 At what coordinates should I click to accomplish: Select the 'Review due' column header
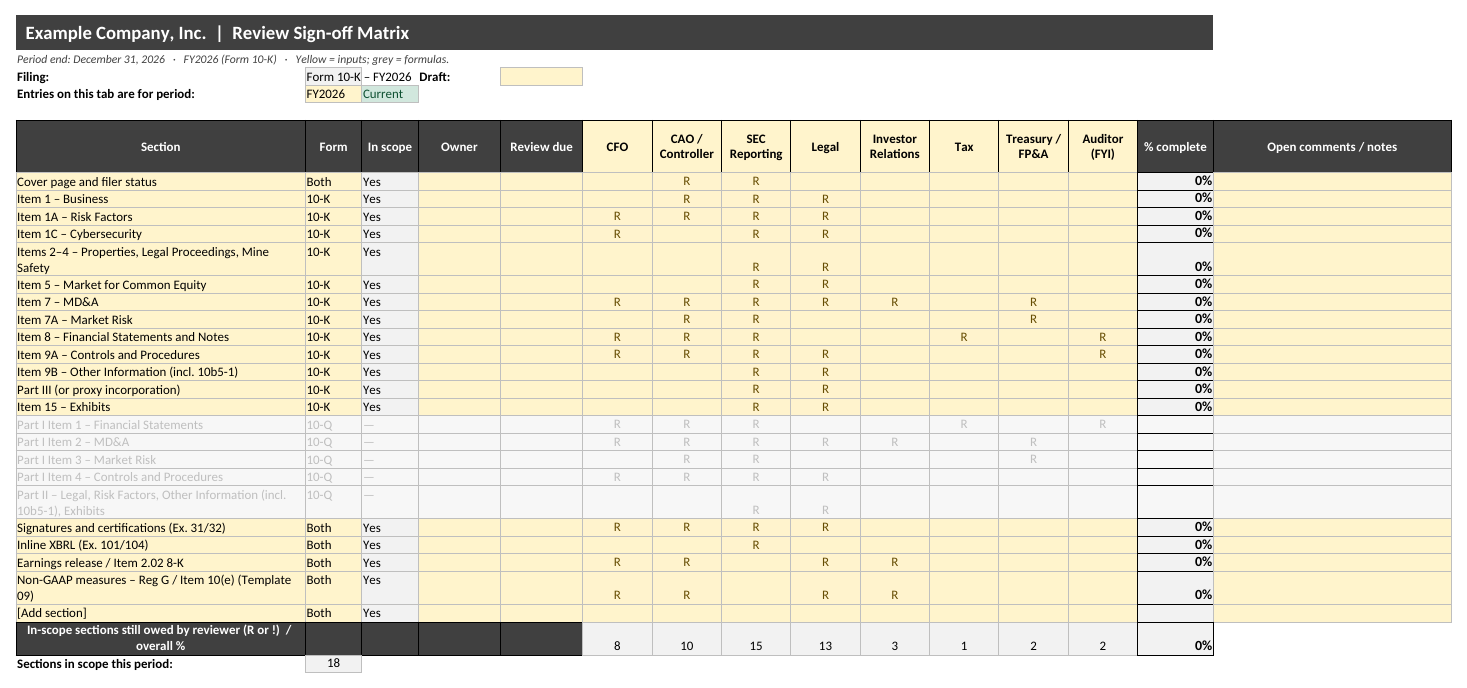pos(541,147)
